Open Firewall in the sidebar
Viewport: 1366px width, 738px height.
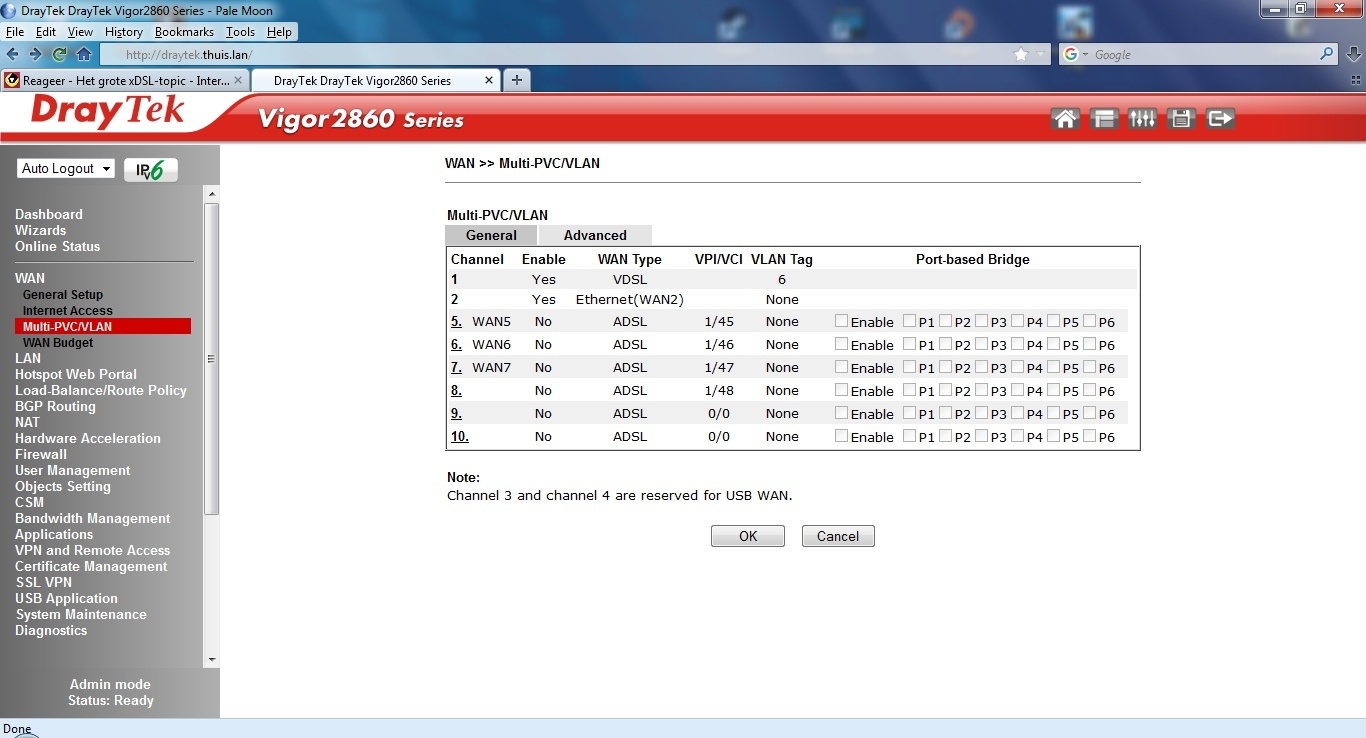click(x=41, y=454)
